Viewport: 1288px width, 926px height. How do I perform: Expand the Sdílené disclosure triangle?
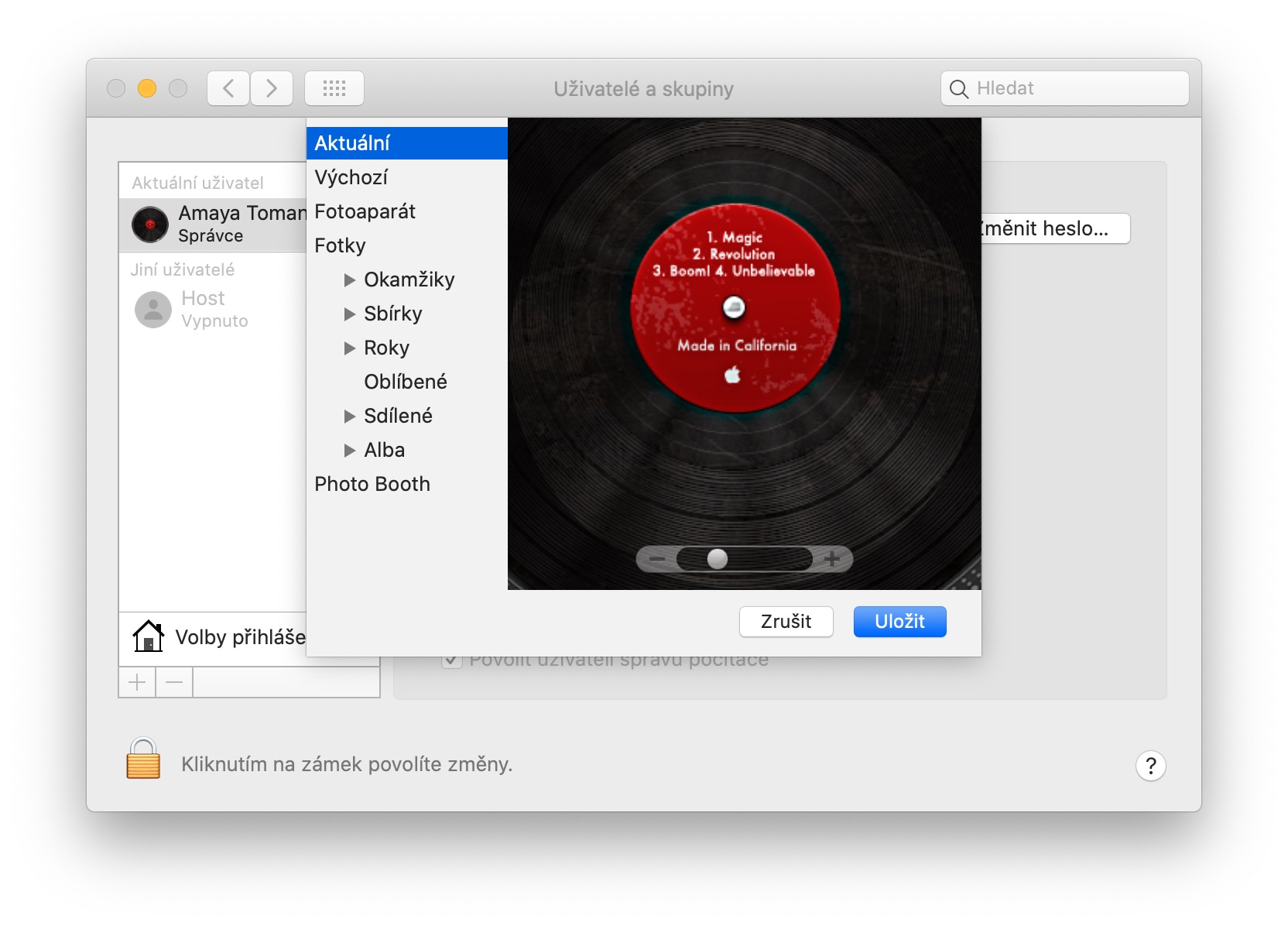click(x=349, y=416)
